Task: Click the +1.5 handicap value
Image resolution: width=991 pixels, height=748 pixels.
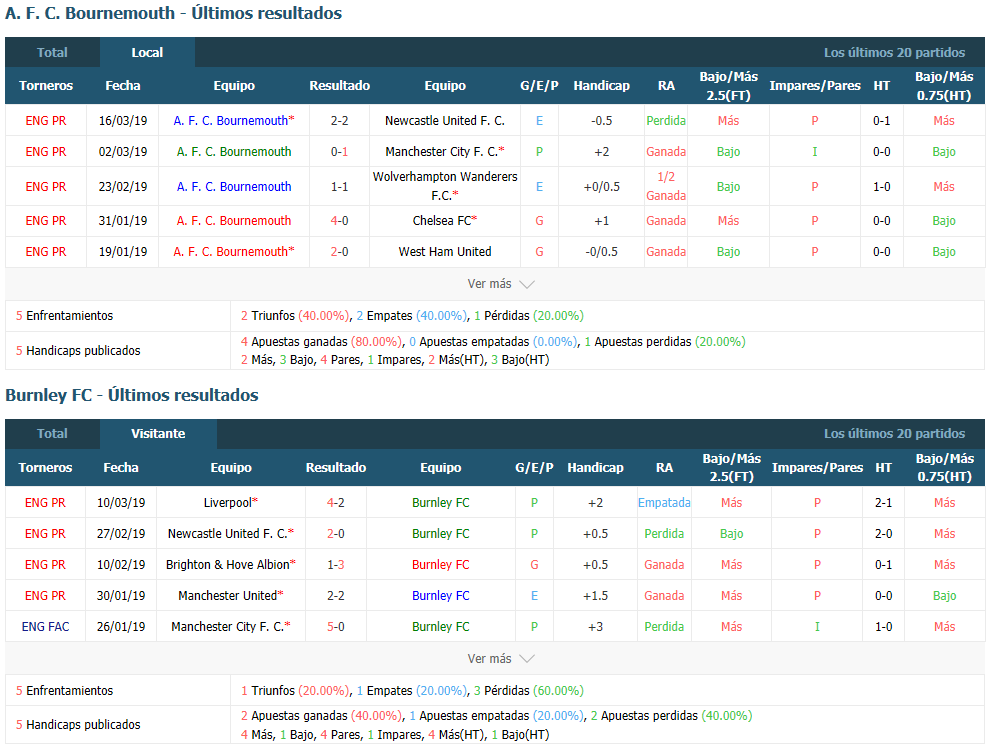Action: (x=595, y=595)
